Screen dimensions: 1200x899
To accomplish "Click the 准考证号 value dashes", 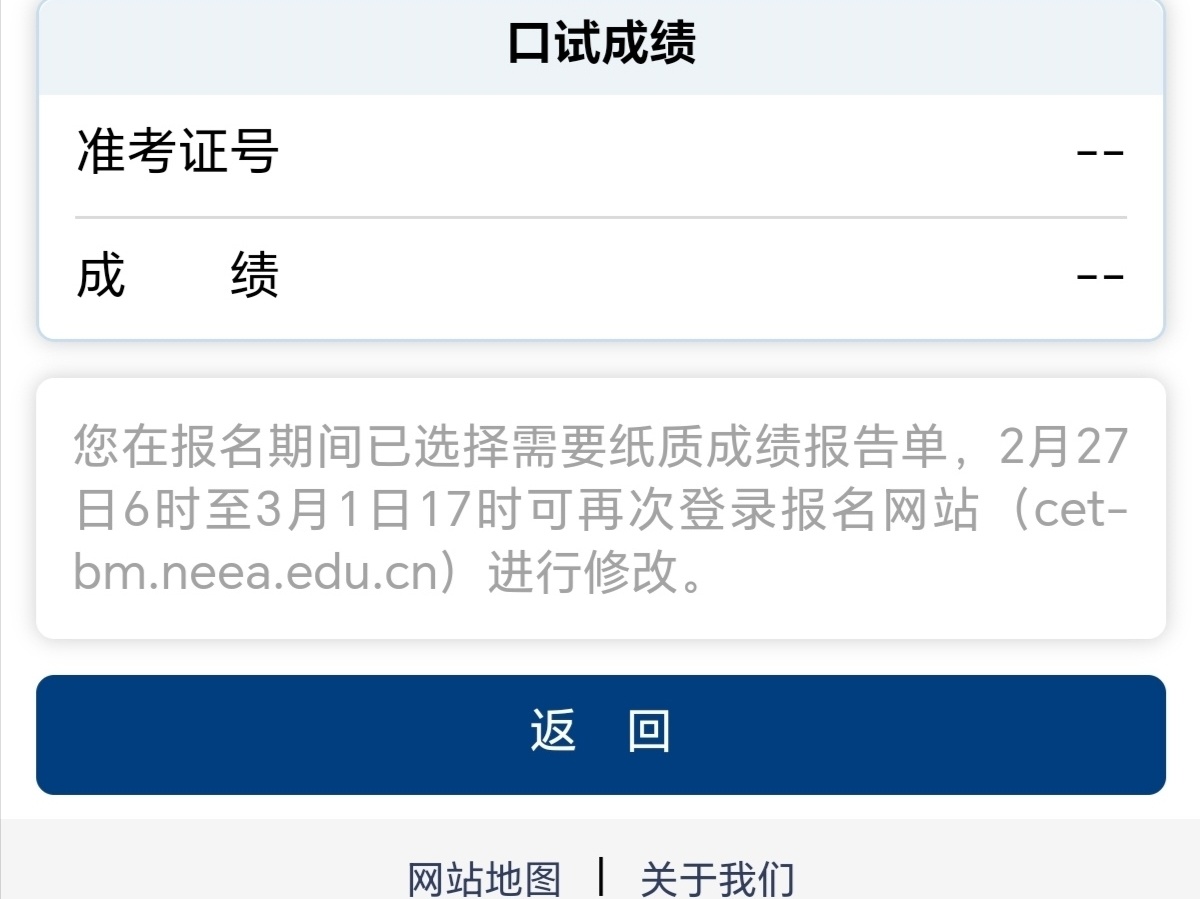I will (x=1100, y=153).
